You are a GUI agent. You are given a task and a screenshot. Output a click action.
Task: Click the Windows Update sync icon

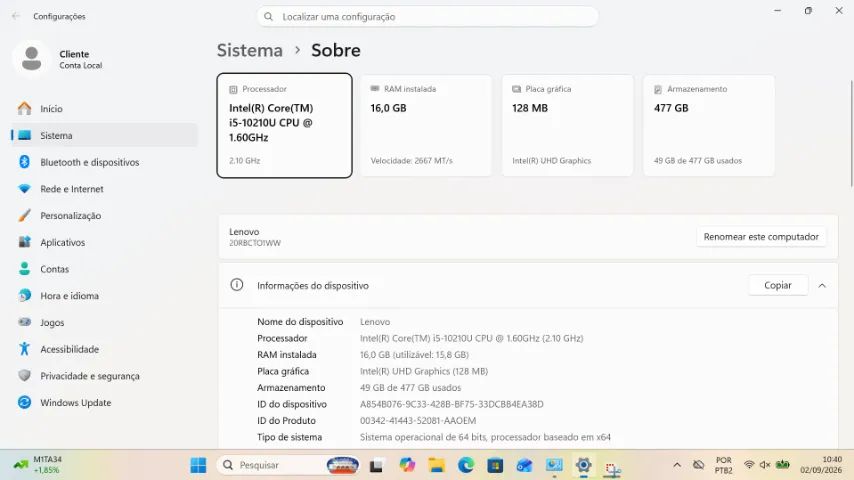[x=25, y=402]
